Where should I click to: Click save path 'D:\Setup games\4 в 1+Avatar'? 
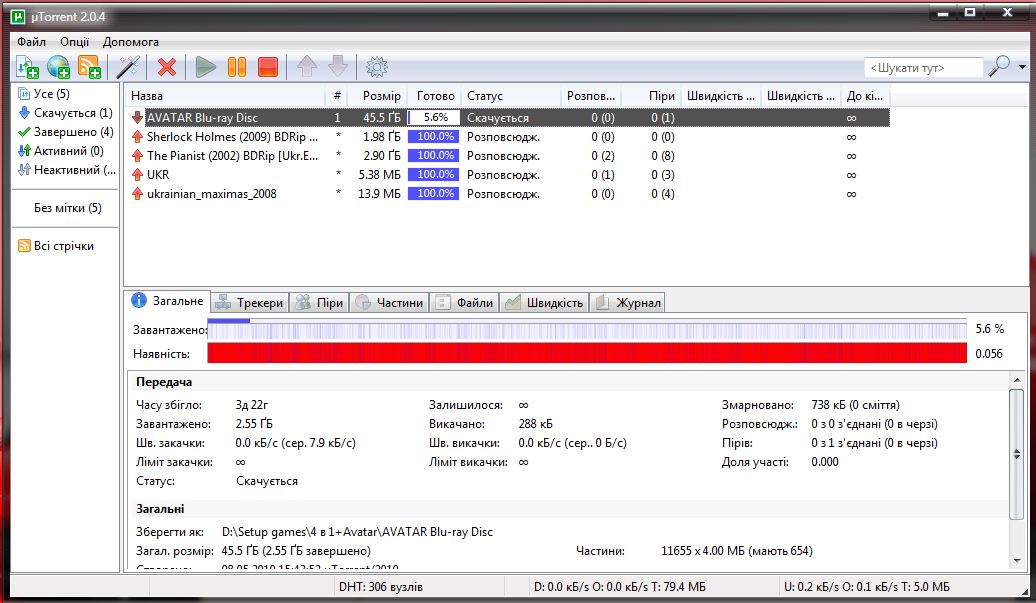coord(357,532)
